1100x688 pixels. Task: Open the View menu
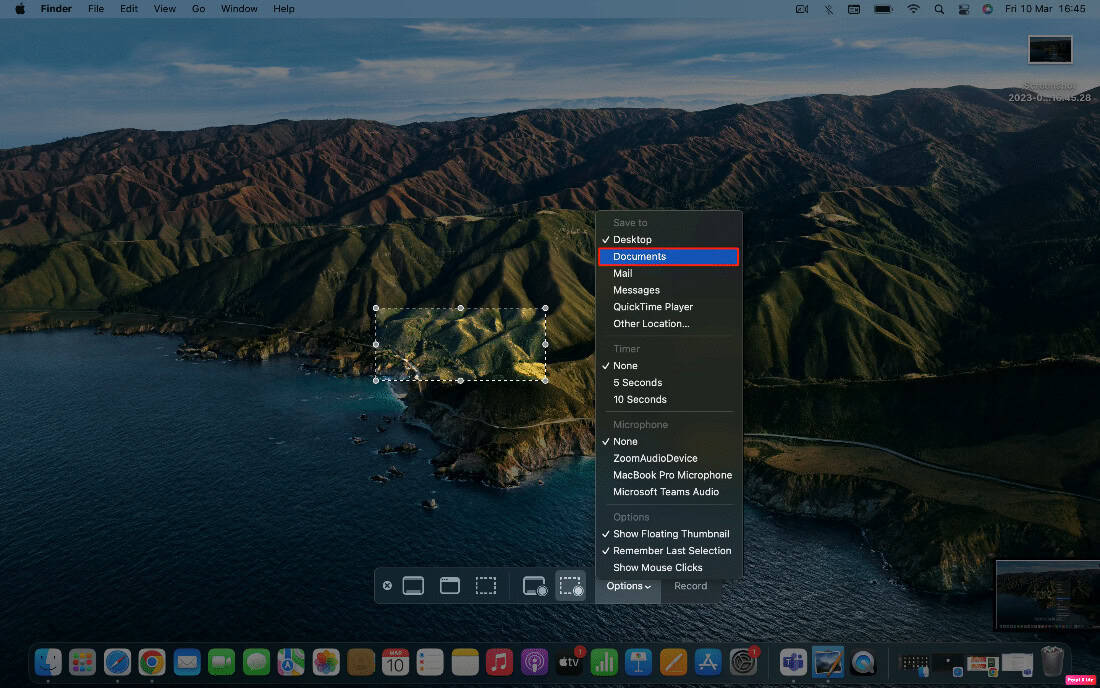coord(165,9)
